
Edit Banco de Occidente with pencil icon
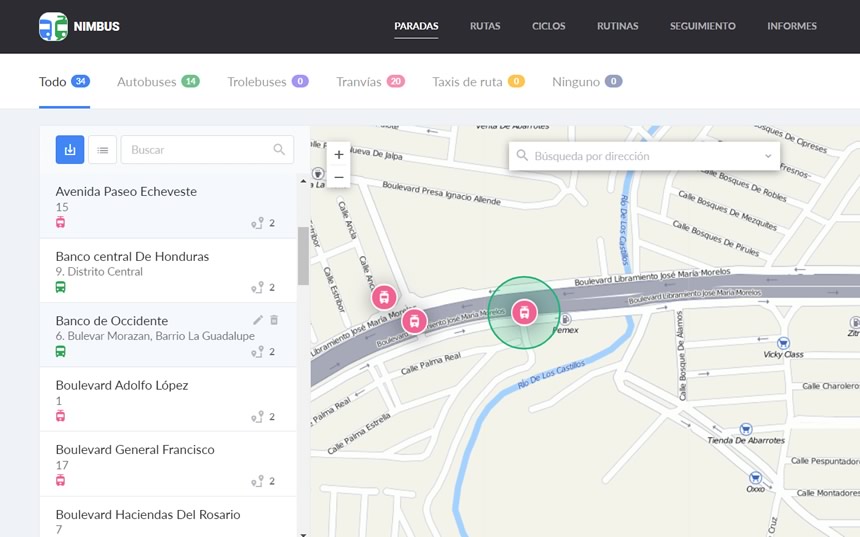point(258,320)
